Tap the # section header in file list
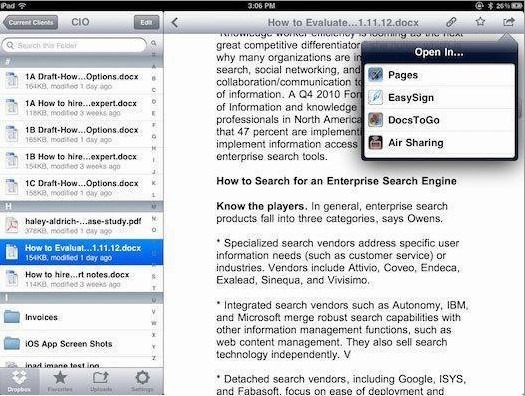Screen dimensions: 525x396 point(81,62)
